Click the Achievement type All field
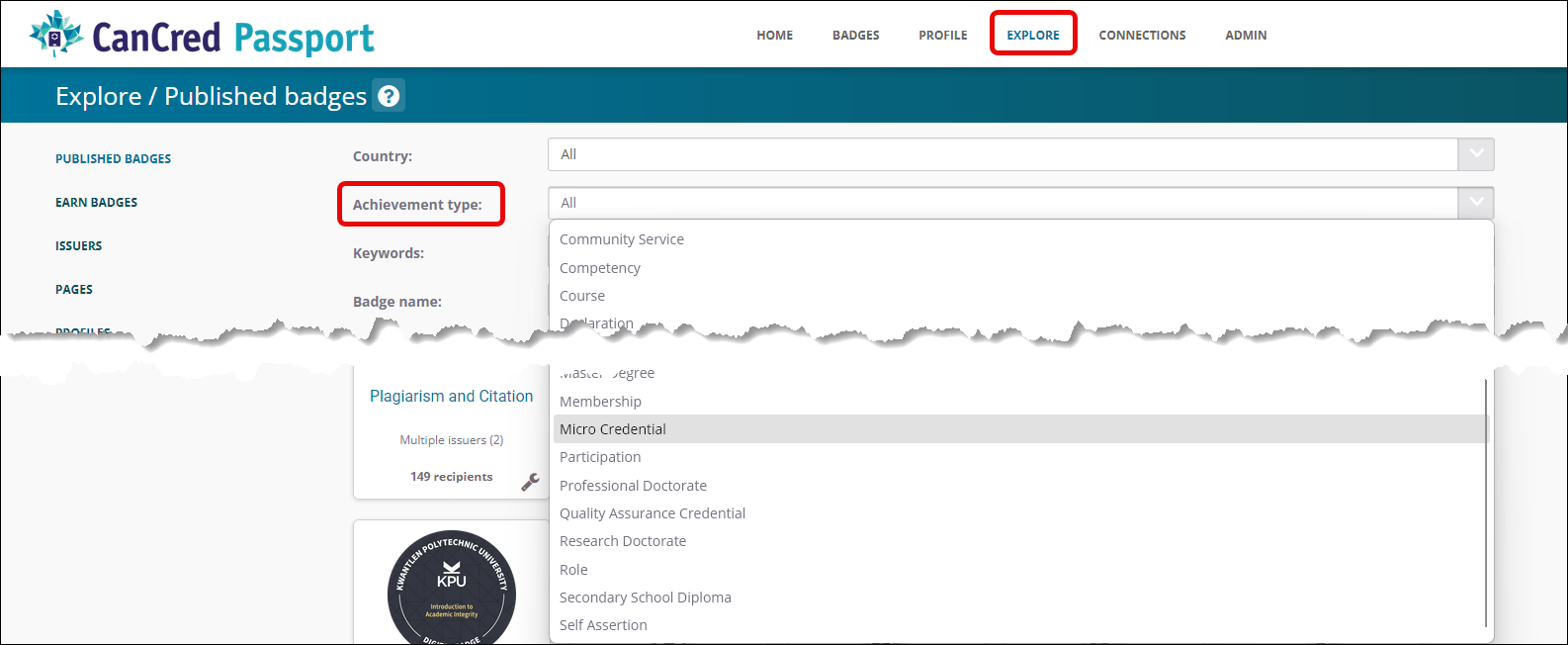Screen dimensions: 1568x645 point(1002,203)
